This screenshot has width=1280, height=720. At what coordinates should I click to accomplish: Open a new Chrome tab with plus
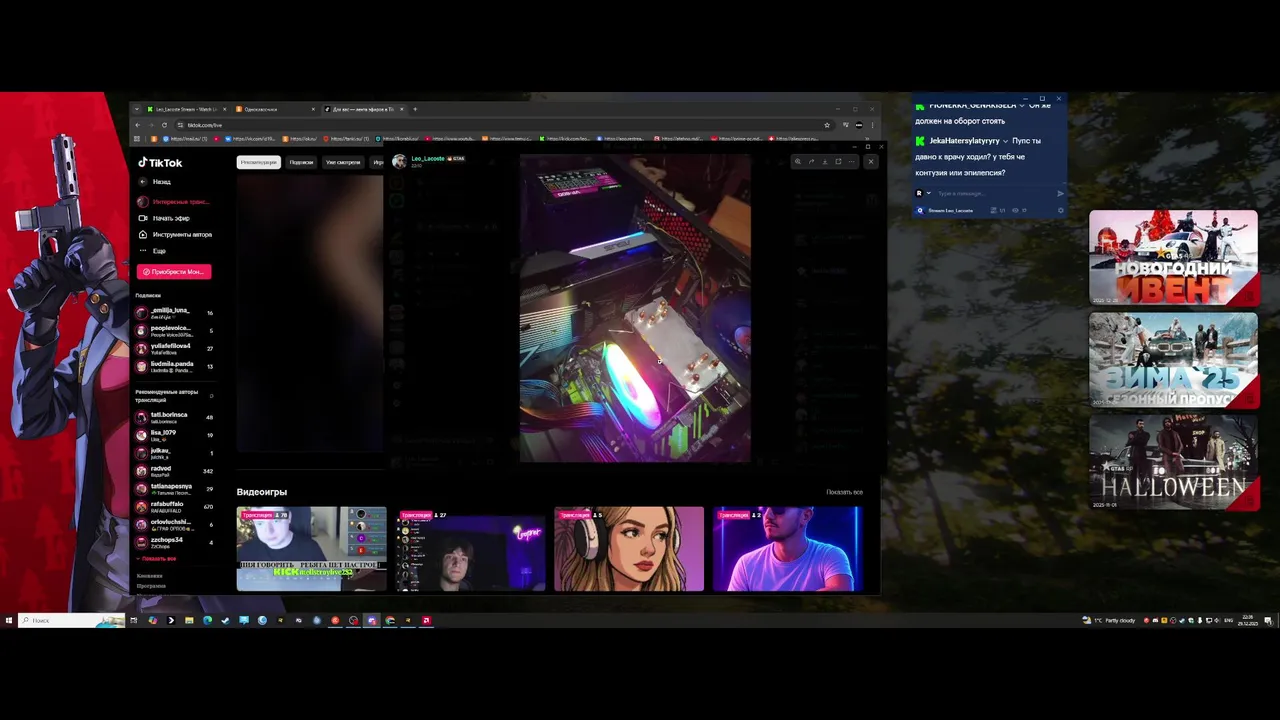click(x=415, y=109)
